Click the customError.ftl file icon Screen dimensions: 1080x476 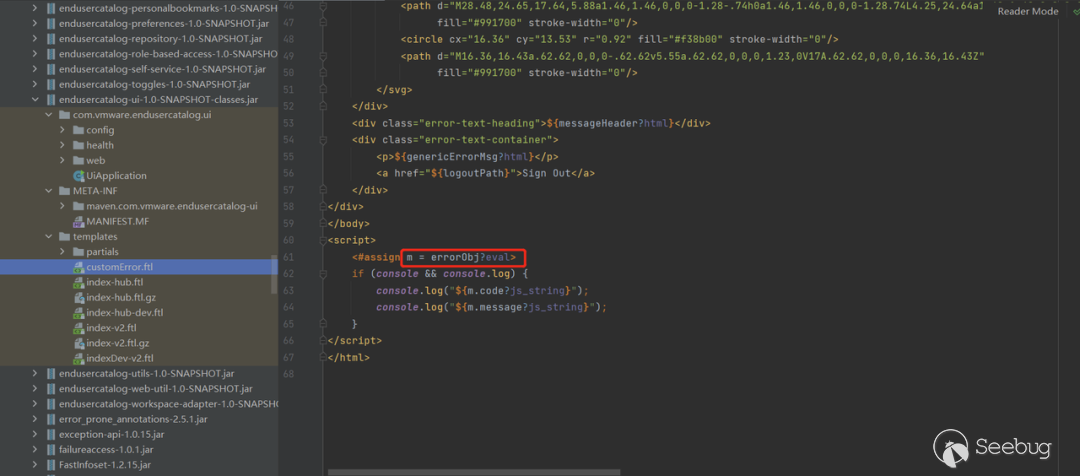tap(79, 267)
